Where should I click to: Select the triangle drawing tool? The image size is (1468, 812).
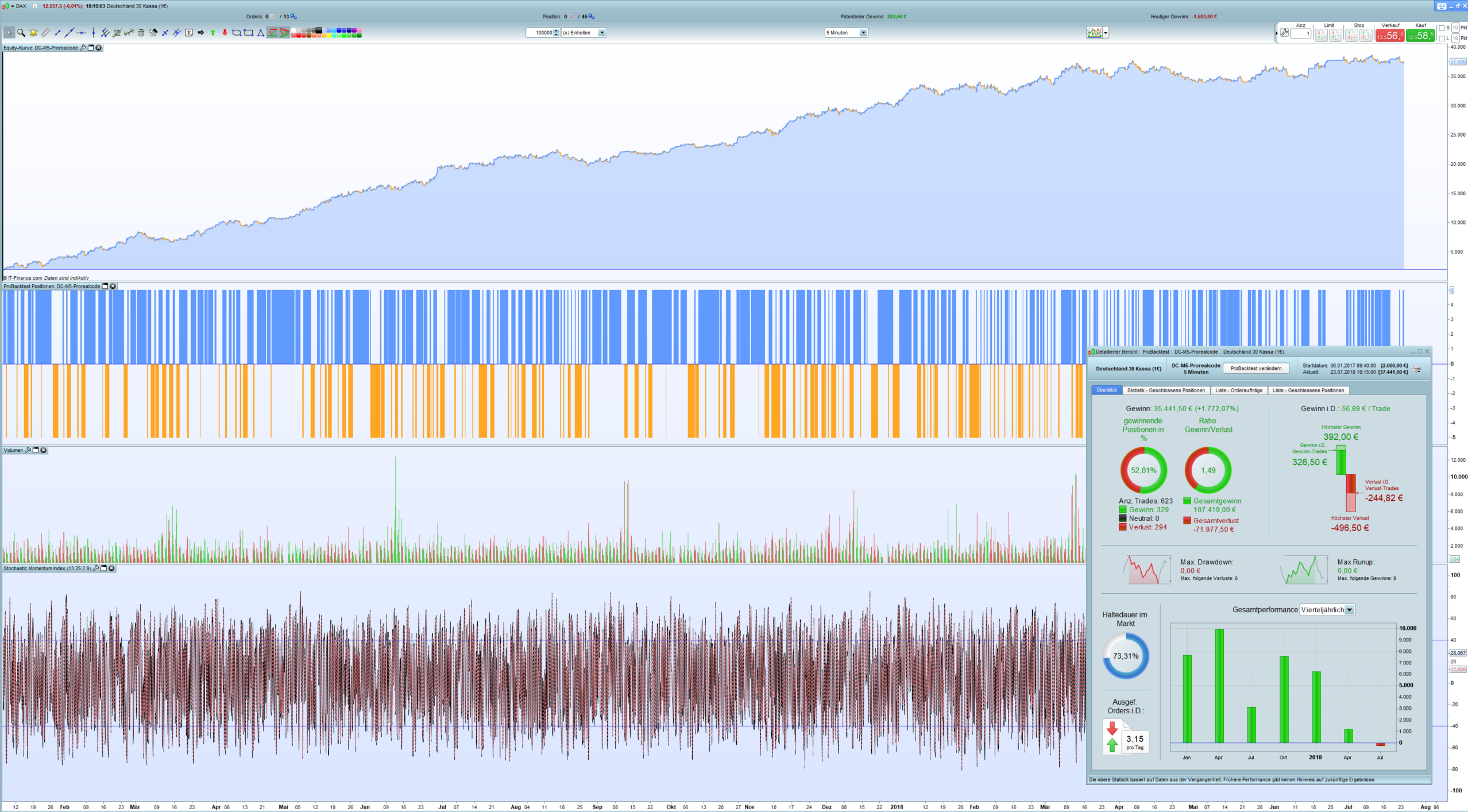tap(260, 33)
